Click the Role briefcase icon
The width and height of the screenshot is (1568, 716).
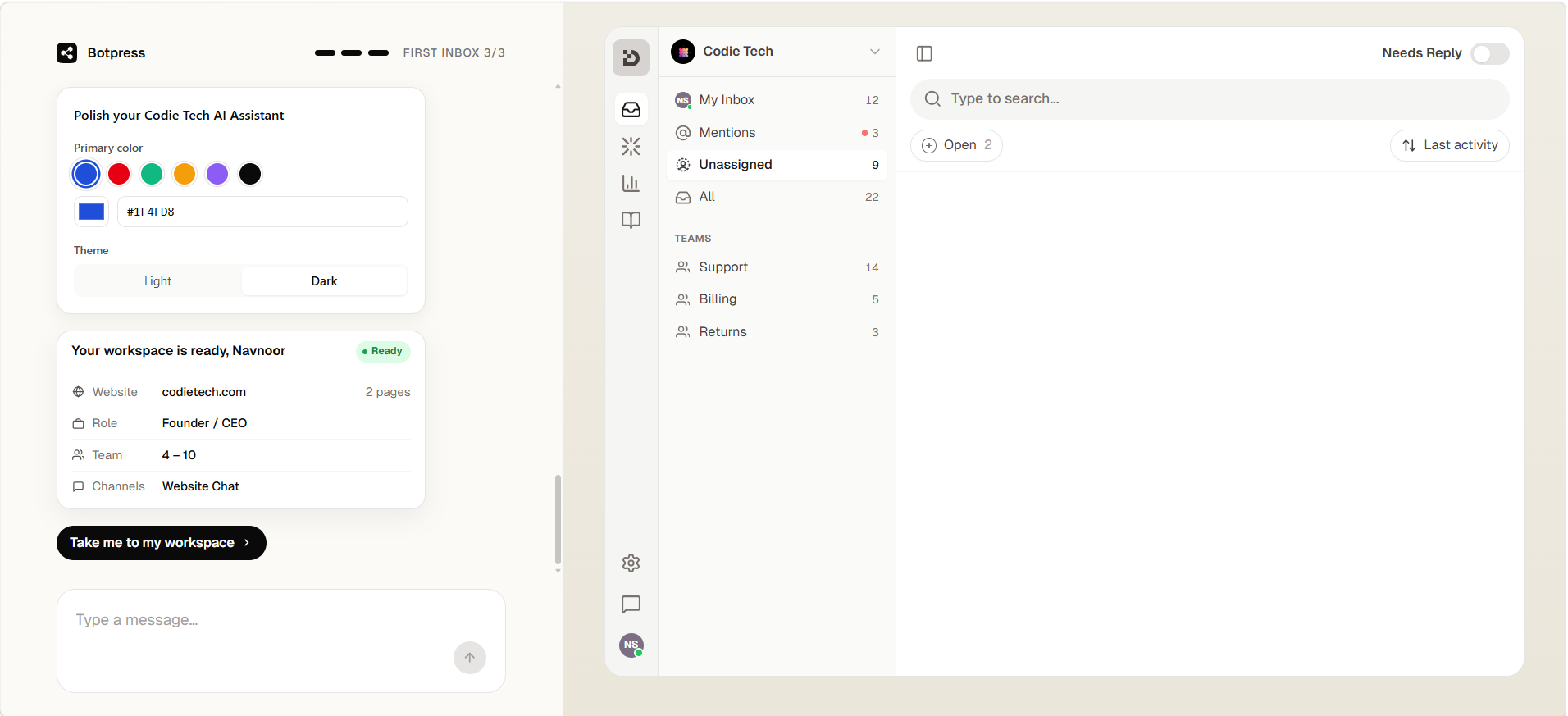pos(79,423)
